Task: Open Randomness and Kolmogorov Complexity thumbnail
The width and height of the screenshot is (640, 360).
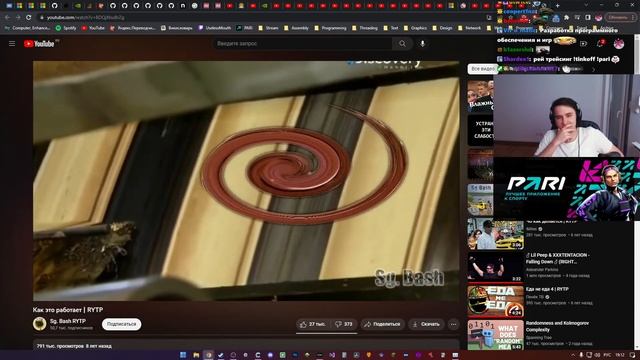Action: pyautogui.click(x=496, y=335)
